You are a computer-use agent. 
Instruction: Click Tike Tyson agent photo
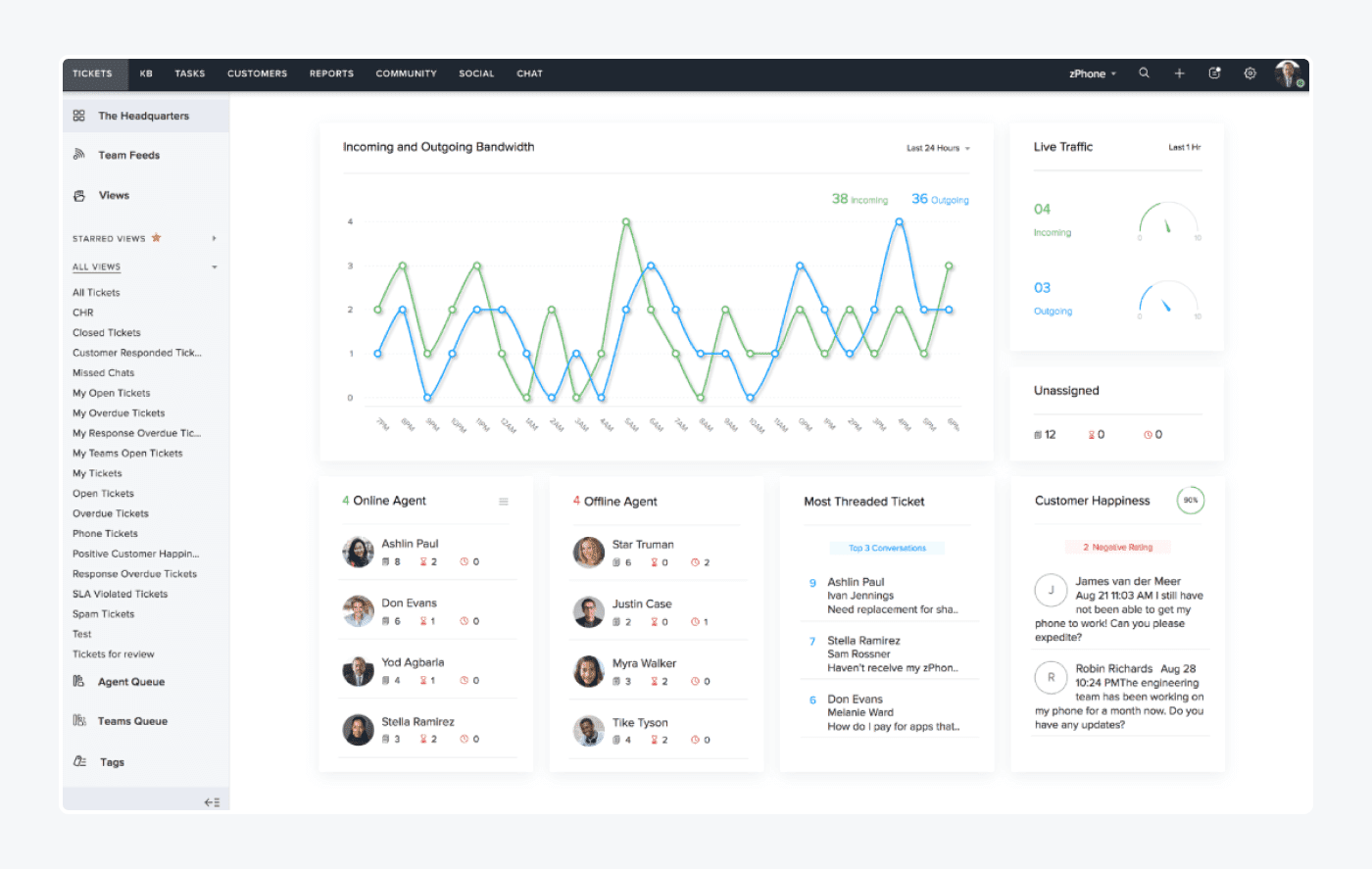[589, 731]
